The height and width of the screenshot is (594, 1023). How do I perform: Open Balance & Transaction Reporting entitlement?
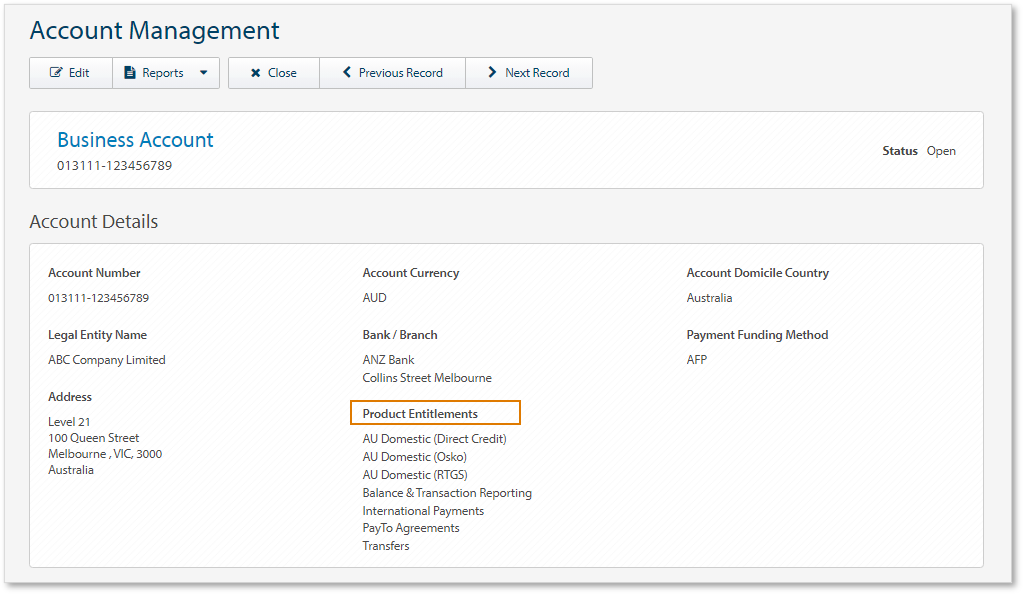pos(446,492)
